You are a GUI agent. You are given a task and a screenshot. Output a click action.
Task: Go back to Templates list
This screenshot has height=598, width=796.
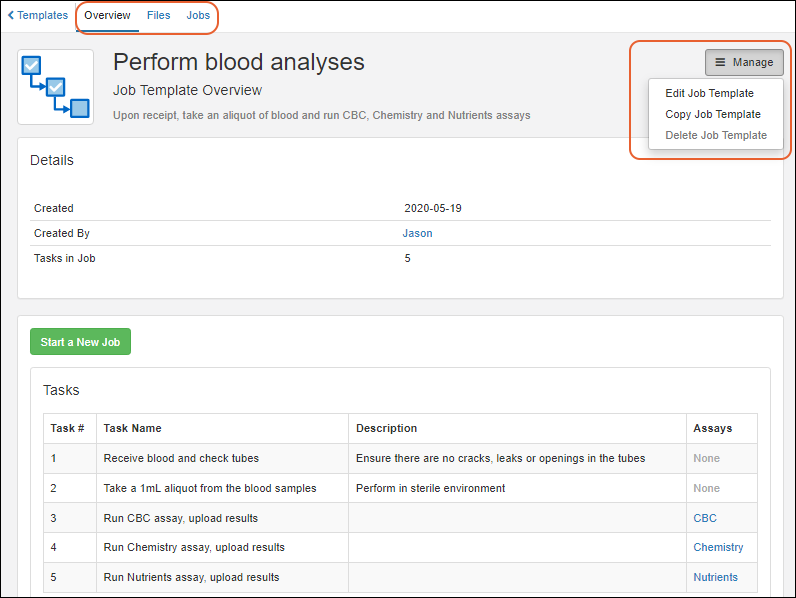coord(38,16)
